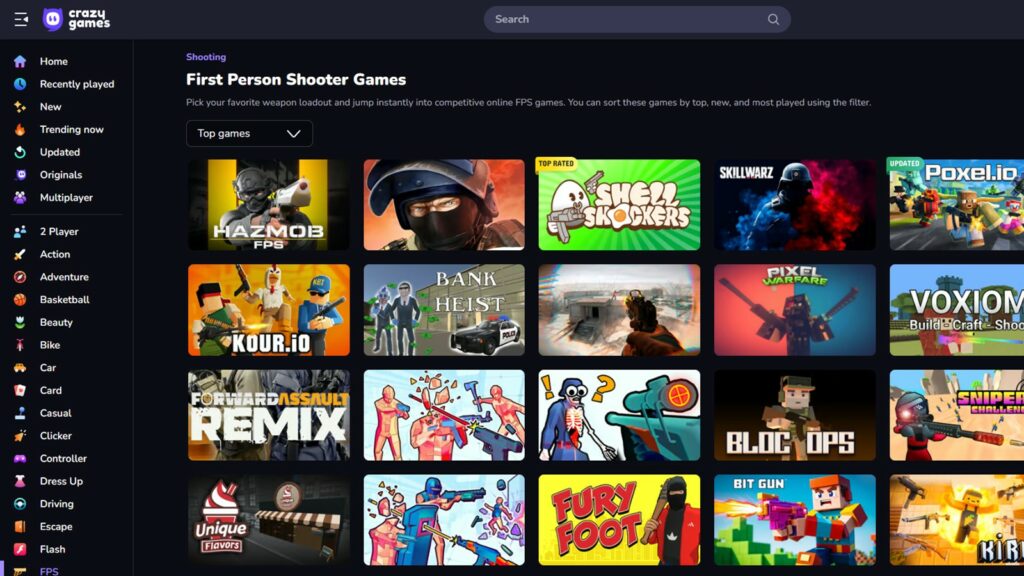Open the Basketball sidebar link
1024x576 pixels.
click(x=65, y=300)
